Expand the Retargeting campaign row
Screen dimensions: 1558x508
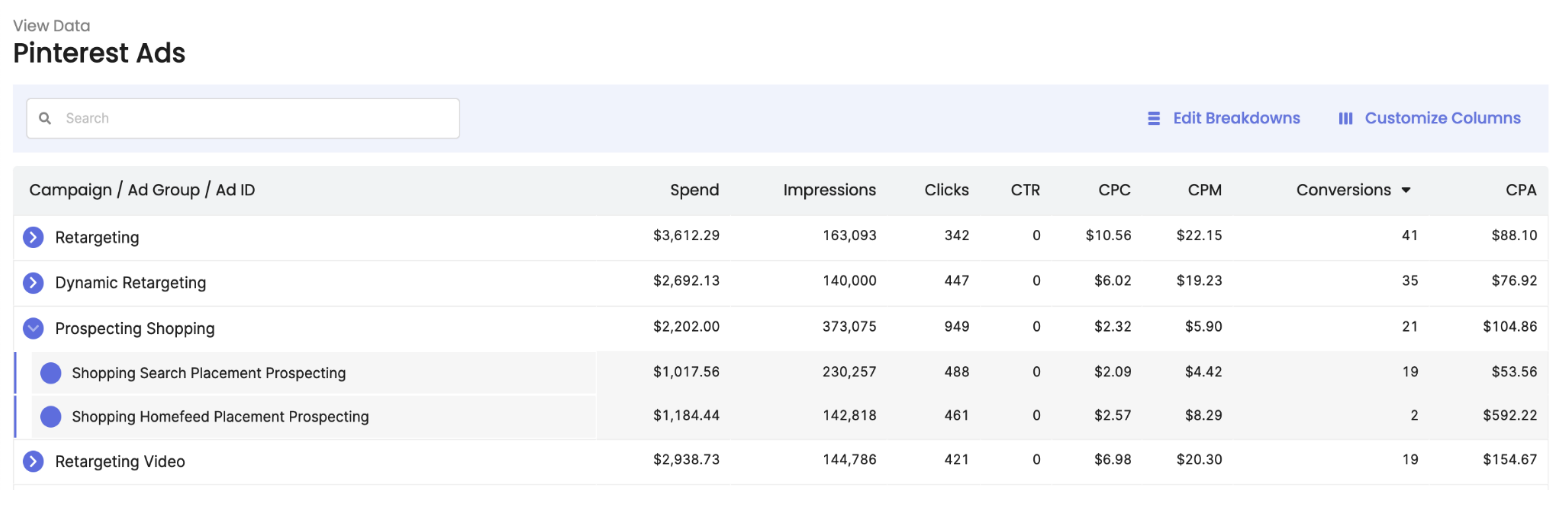click(33, 238)
